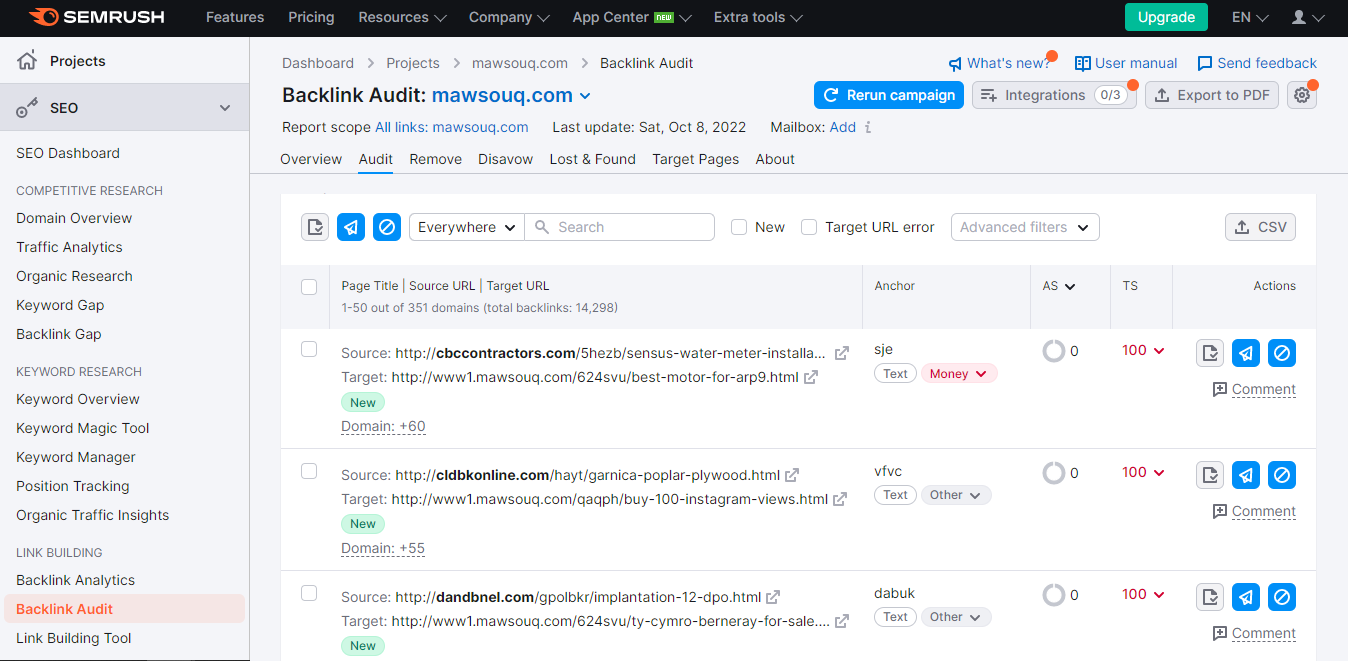This screenshot has height=661, width=1348.
Task: Move cldbkonline.com link to Remove list
Action: 1246,475
